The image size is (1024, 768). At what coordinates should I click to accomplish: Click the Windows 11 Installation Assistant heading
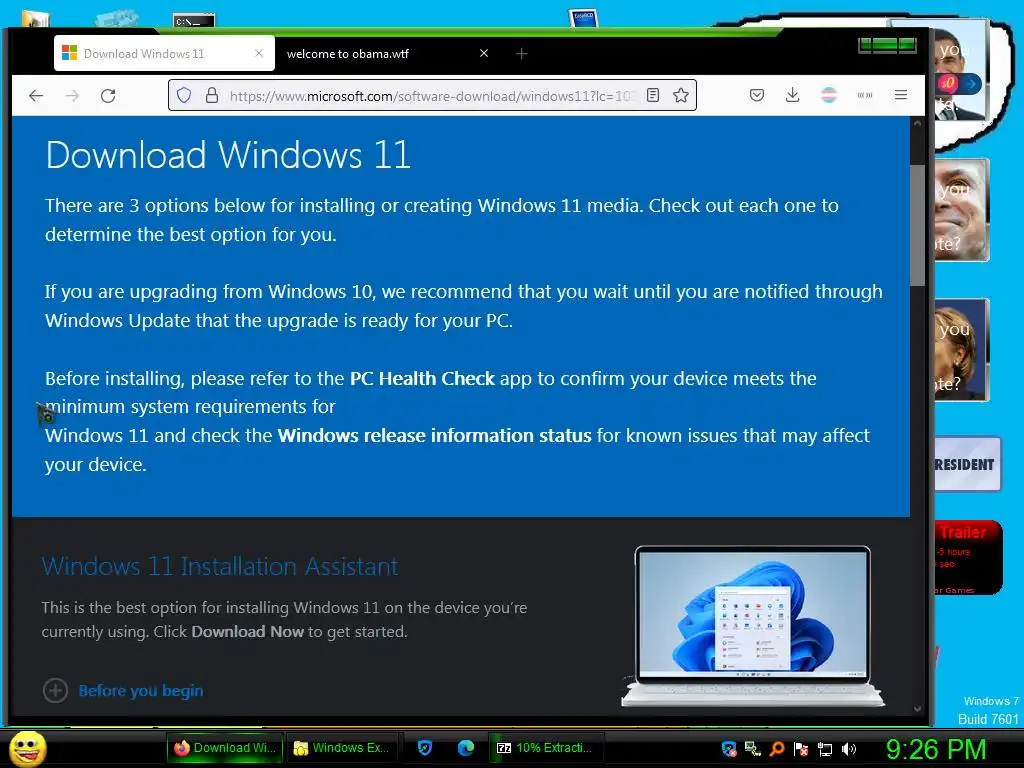pyautogui.click(x=220, y=566)
